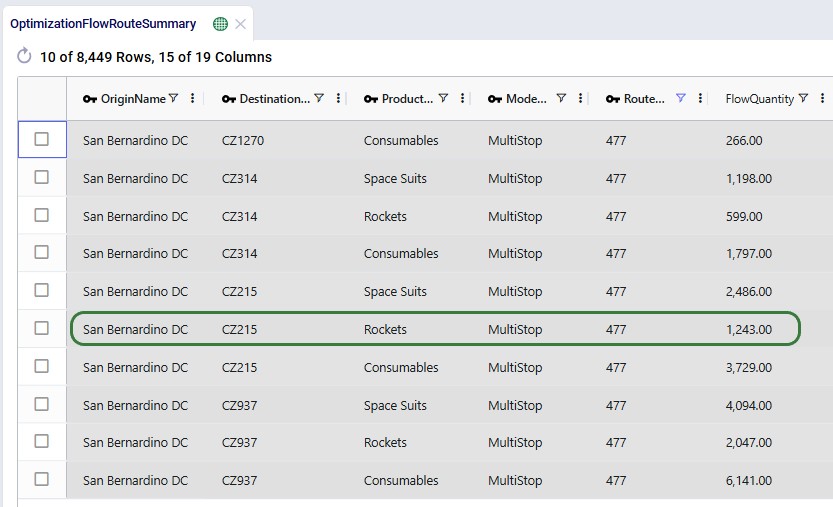Click flow quantity 1,243.00 cell

[x=749, y=329]
